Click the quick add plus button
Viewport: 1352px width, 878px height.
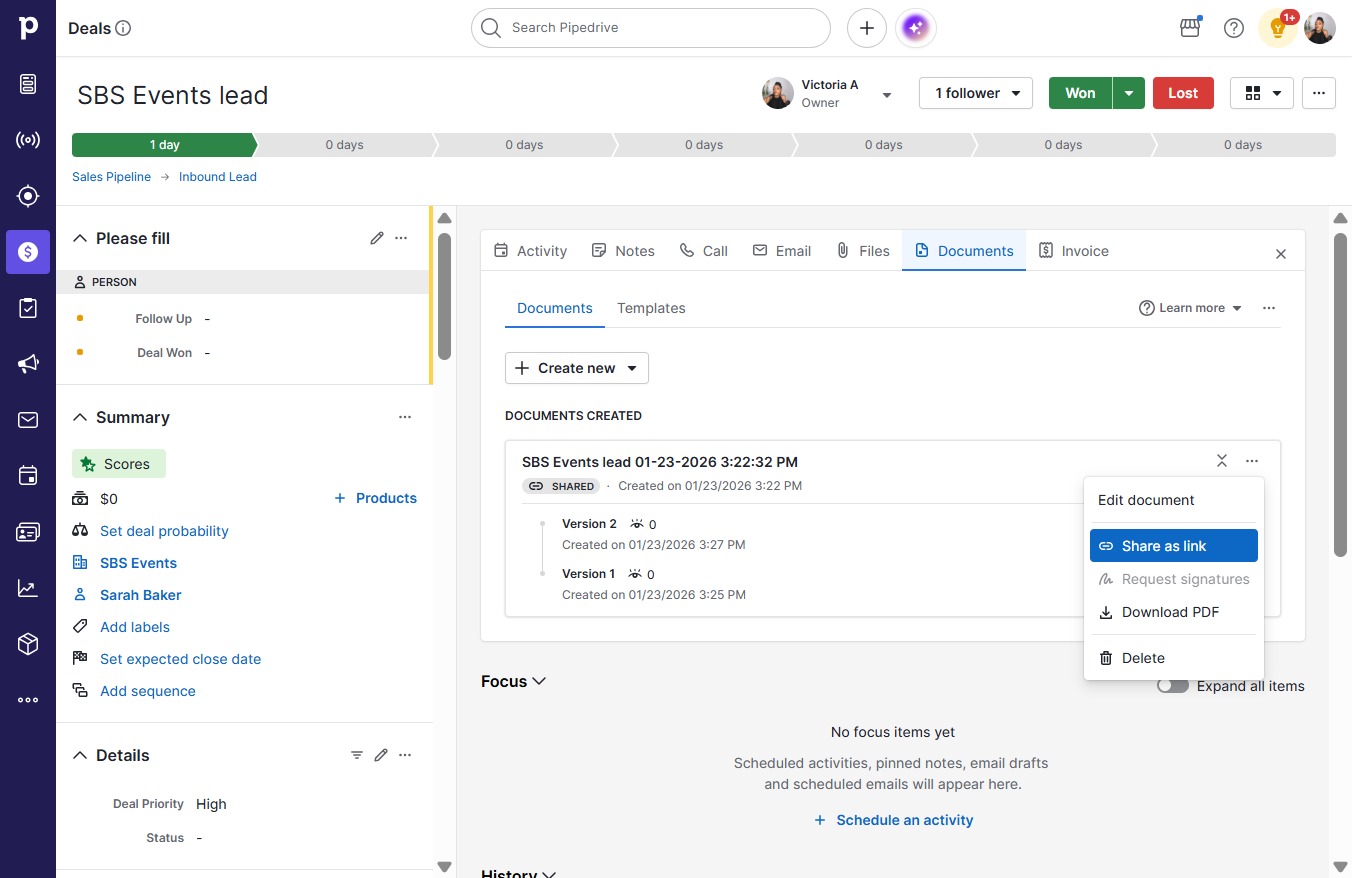[867, 28]
